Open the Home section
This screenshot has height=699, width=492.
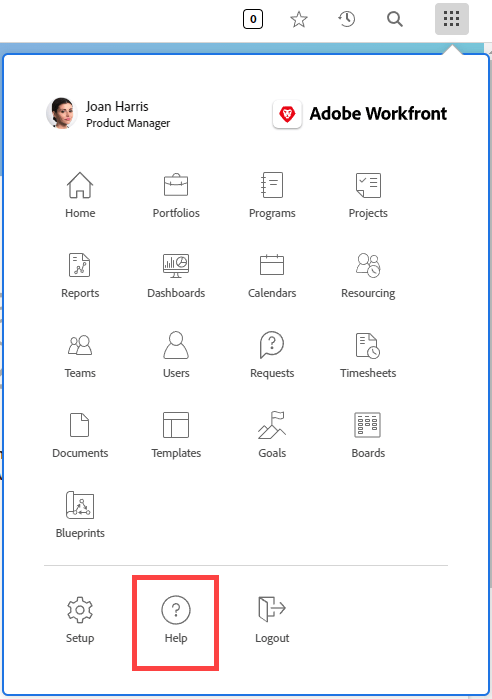click(80, 195)
